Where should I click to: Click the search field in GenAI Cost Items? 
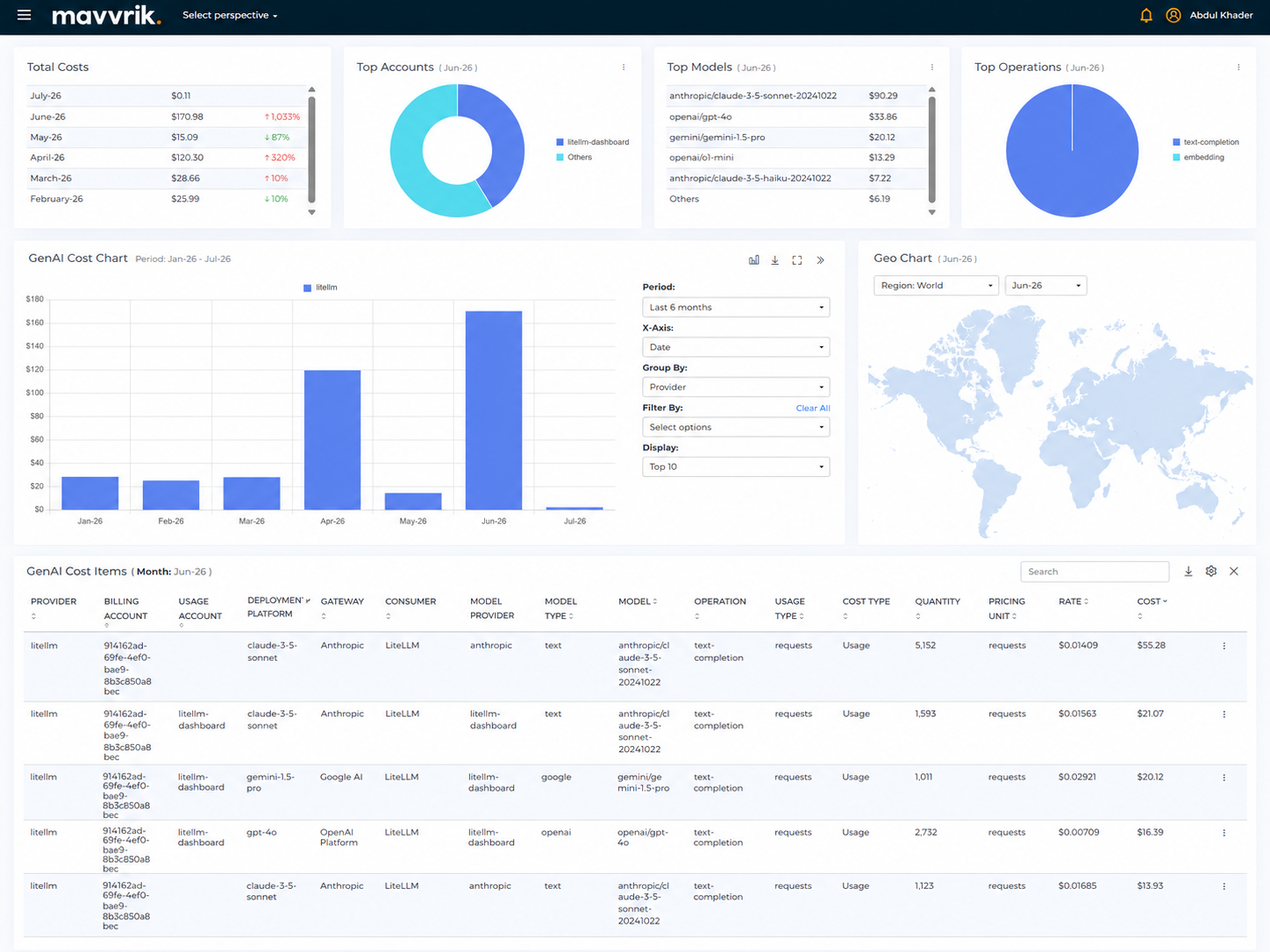click(x=1095, y=572)
